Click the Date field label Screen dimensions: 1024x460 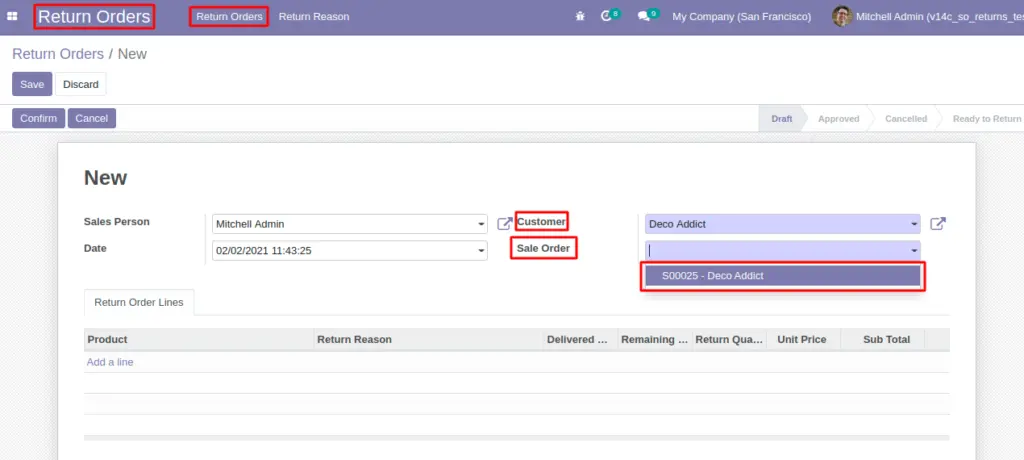pyautogui.click(x=95, y=248)
